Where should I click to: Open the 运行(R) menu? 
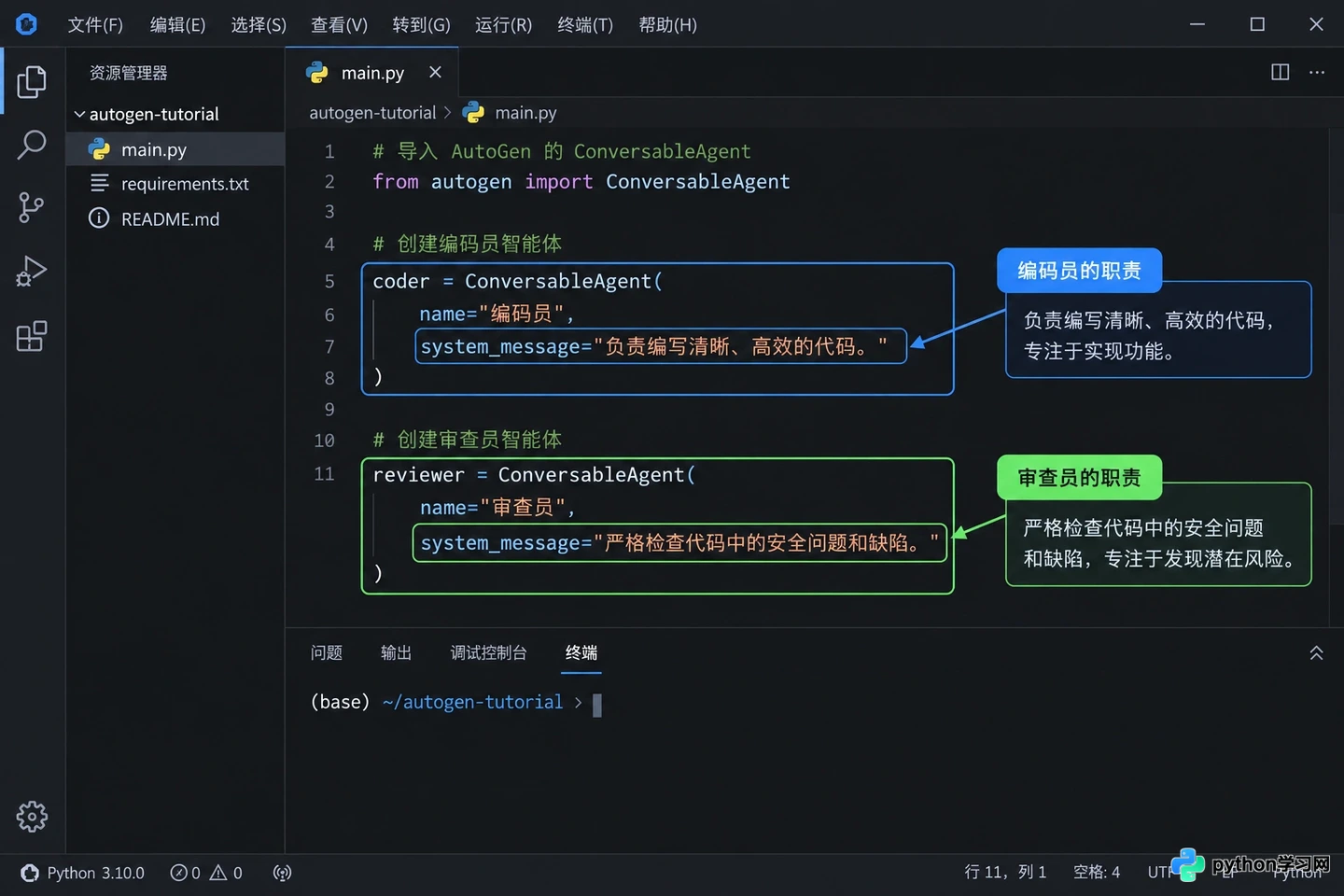[503, 25]
